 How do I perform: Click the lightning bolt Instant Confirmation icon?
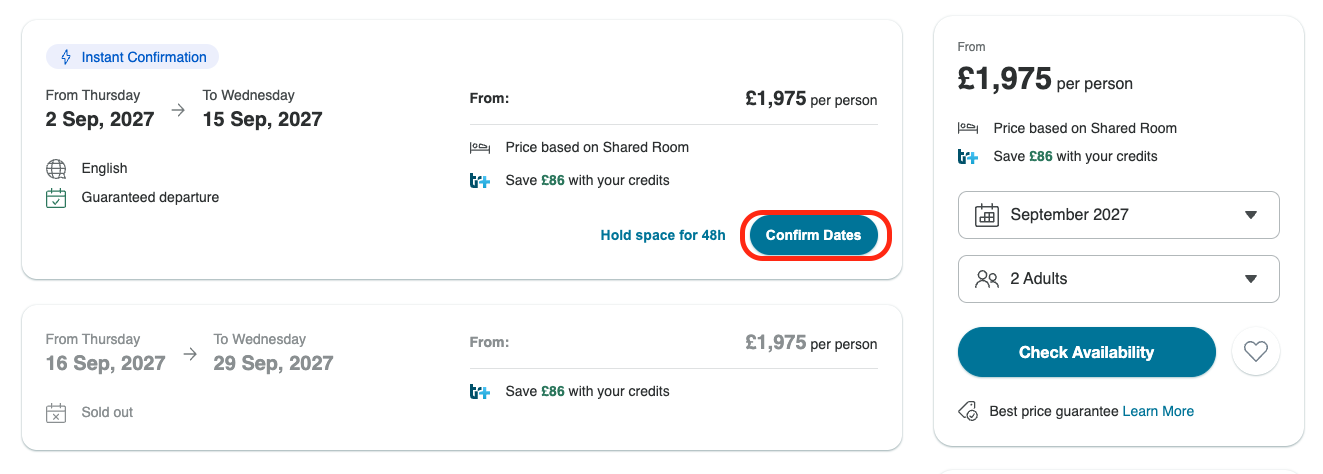click(x=66, y=57)
